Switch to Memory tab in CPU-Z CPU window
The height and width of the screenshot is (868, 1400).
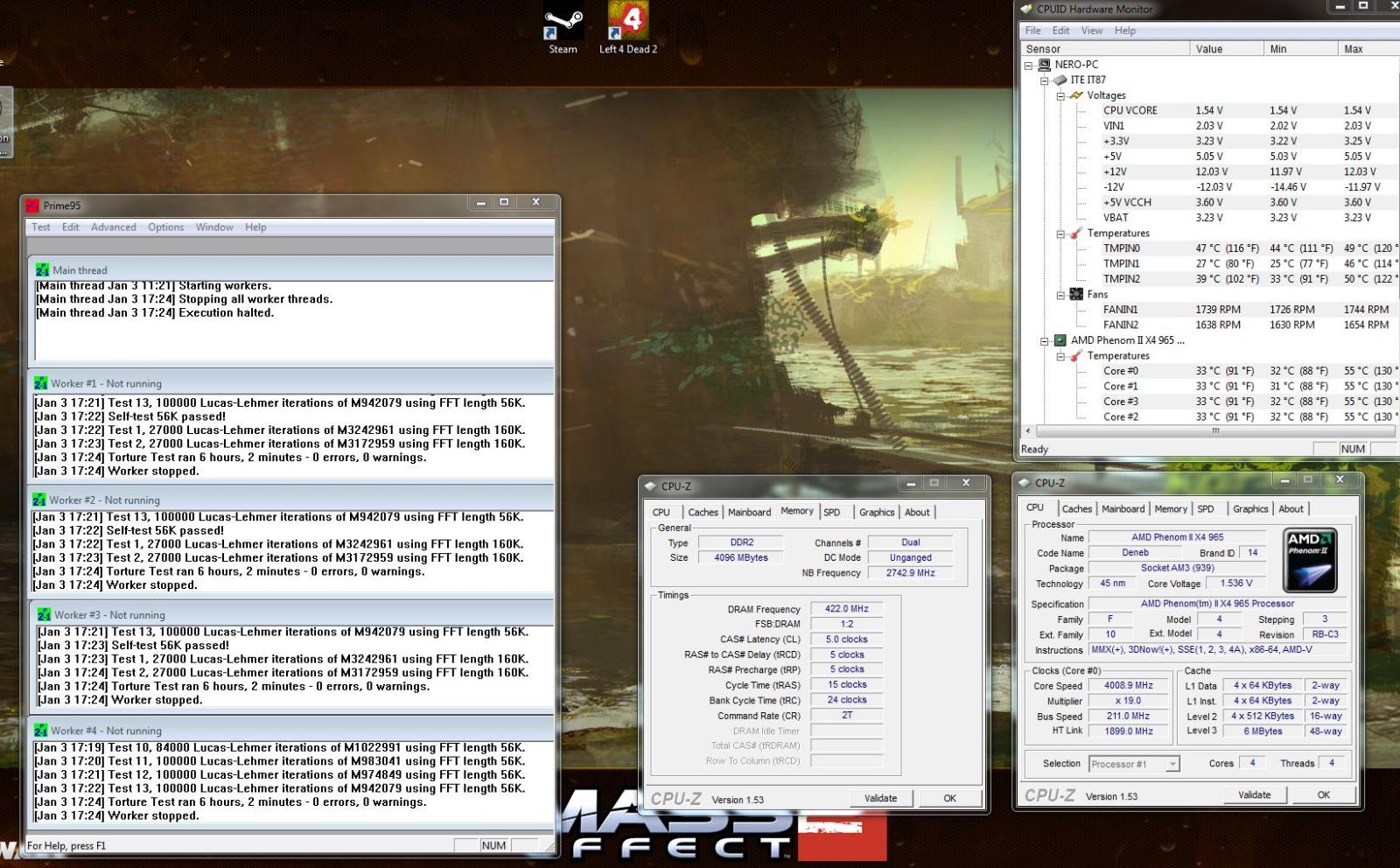click(1171, 509)
